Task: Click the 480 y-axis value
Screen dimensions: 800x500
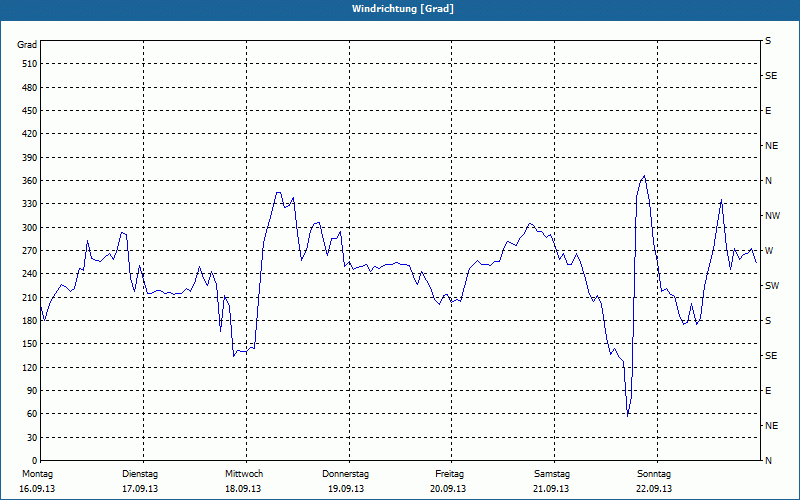Action: (x=30, y=88)
